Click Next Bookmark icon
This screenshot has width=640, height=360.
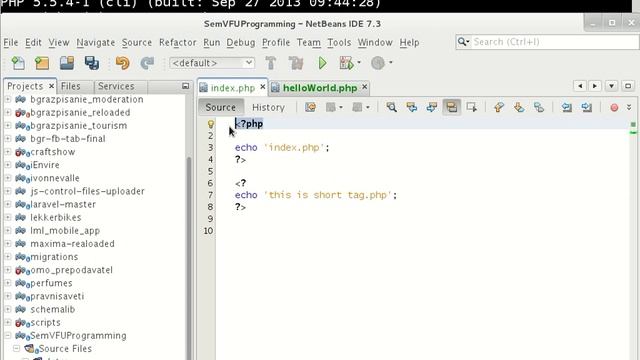coord(519,107)
